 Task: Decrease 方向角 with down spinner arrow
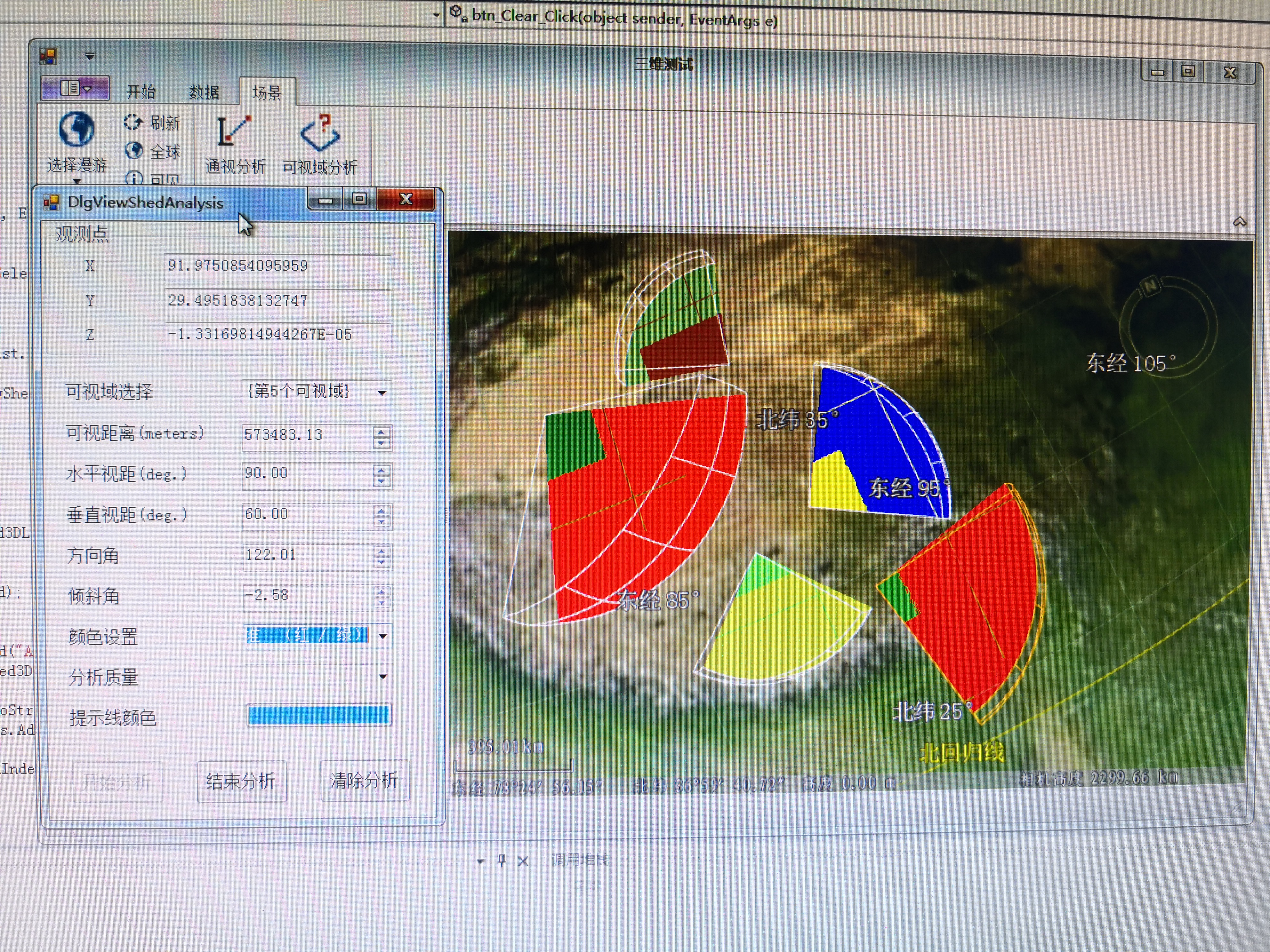[x=381, y=562]
